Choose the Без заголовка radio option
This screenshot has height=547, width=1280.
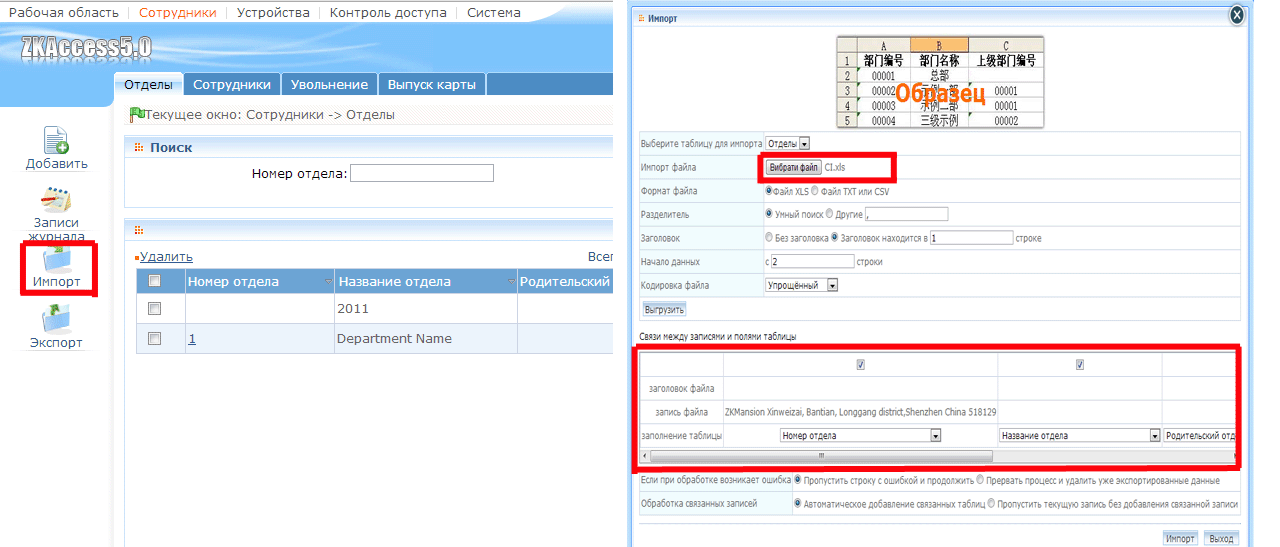768,238
